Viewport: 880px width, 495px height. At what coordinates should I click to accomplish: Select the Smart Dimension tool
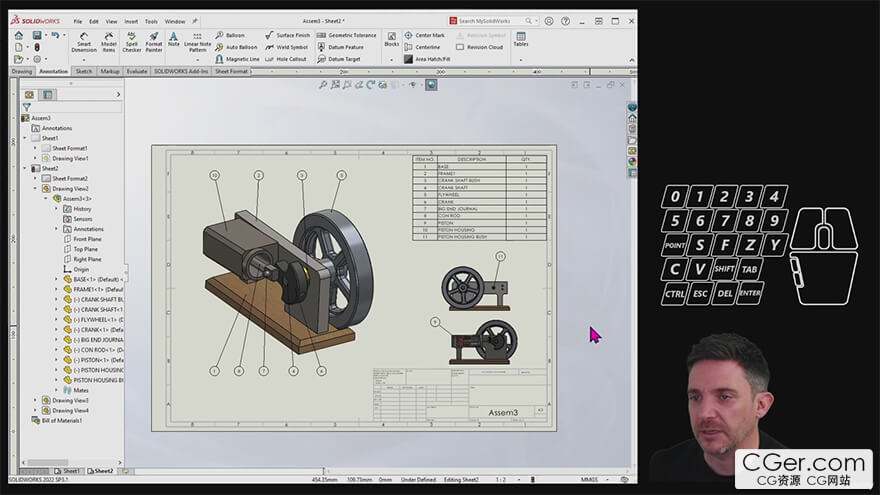pyautogui.click(x=84, y=41)
